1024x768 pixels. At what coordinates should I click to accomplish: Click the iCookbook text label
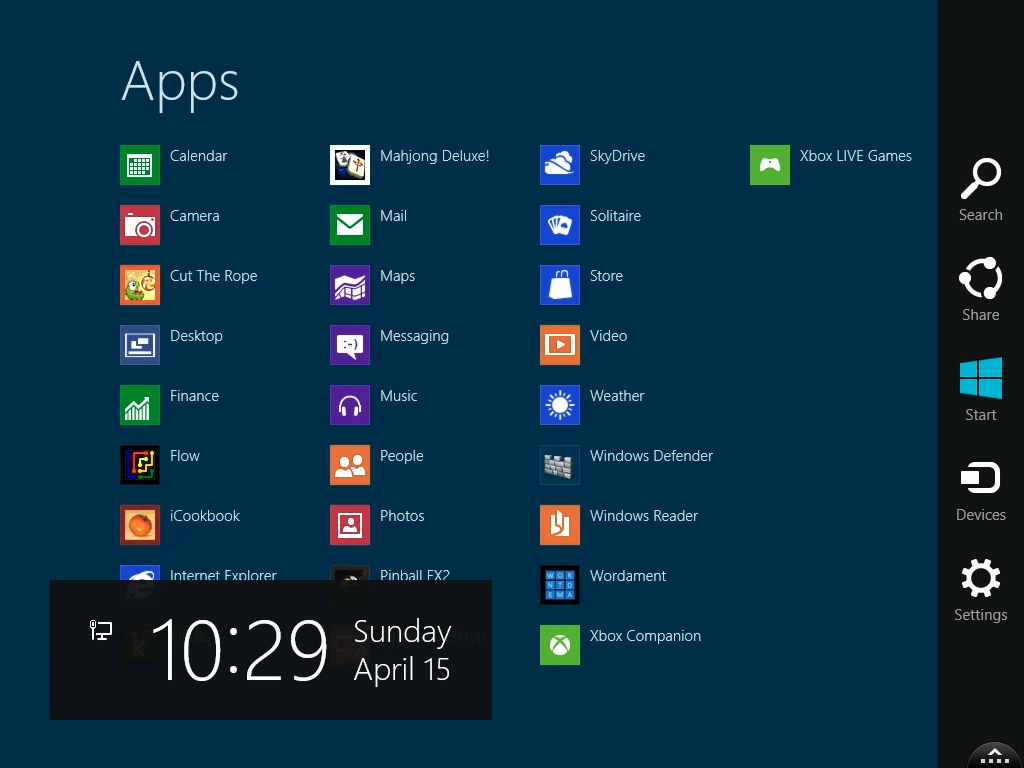204,516
